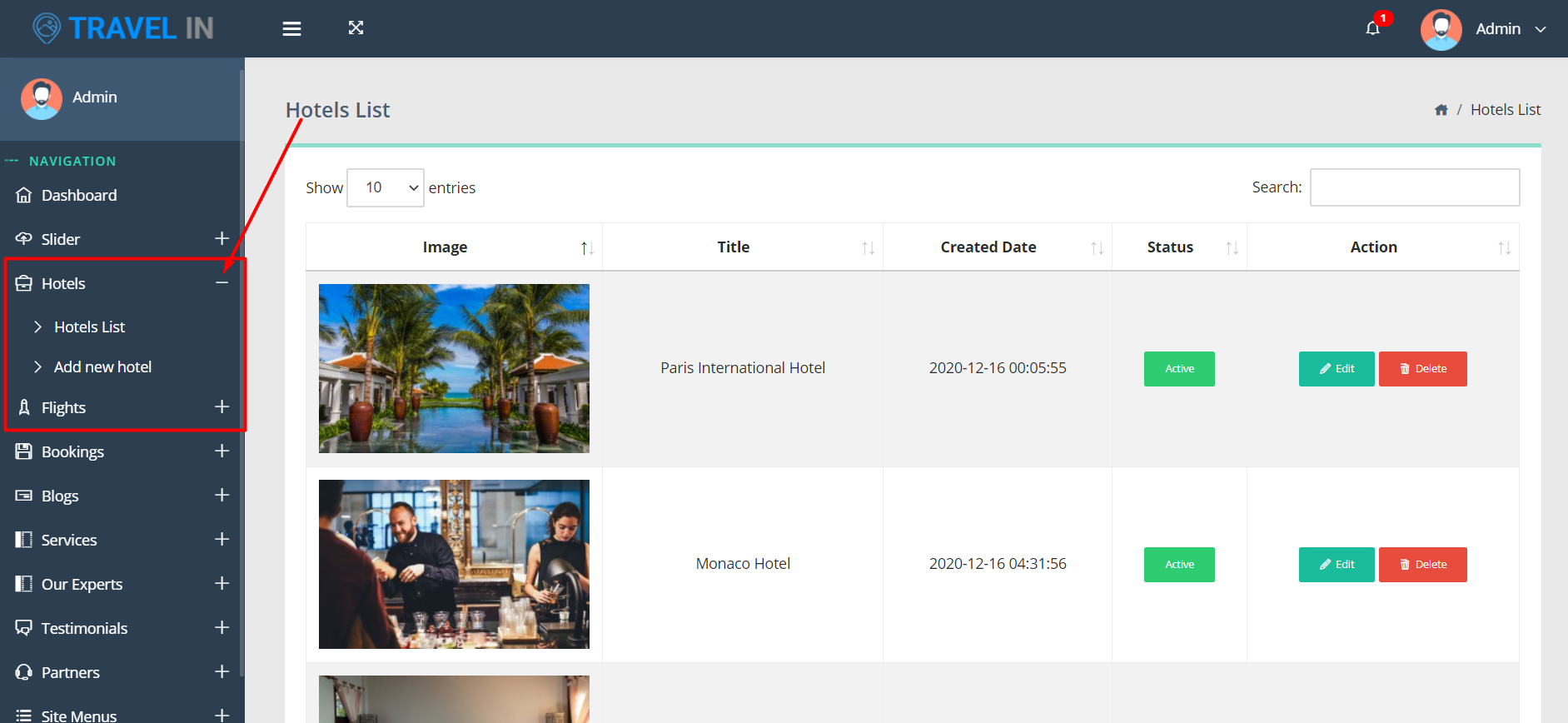The image size is (1568, 723).
Task: Click the sidebar Admin profile avatar
Action: click(x=42, y=98)
